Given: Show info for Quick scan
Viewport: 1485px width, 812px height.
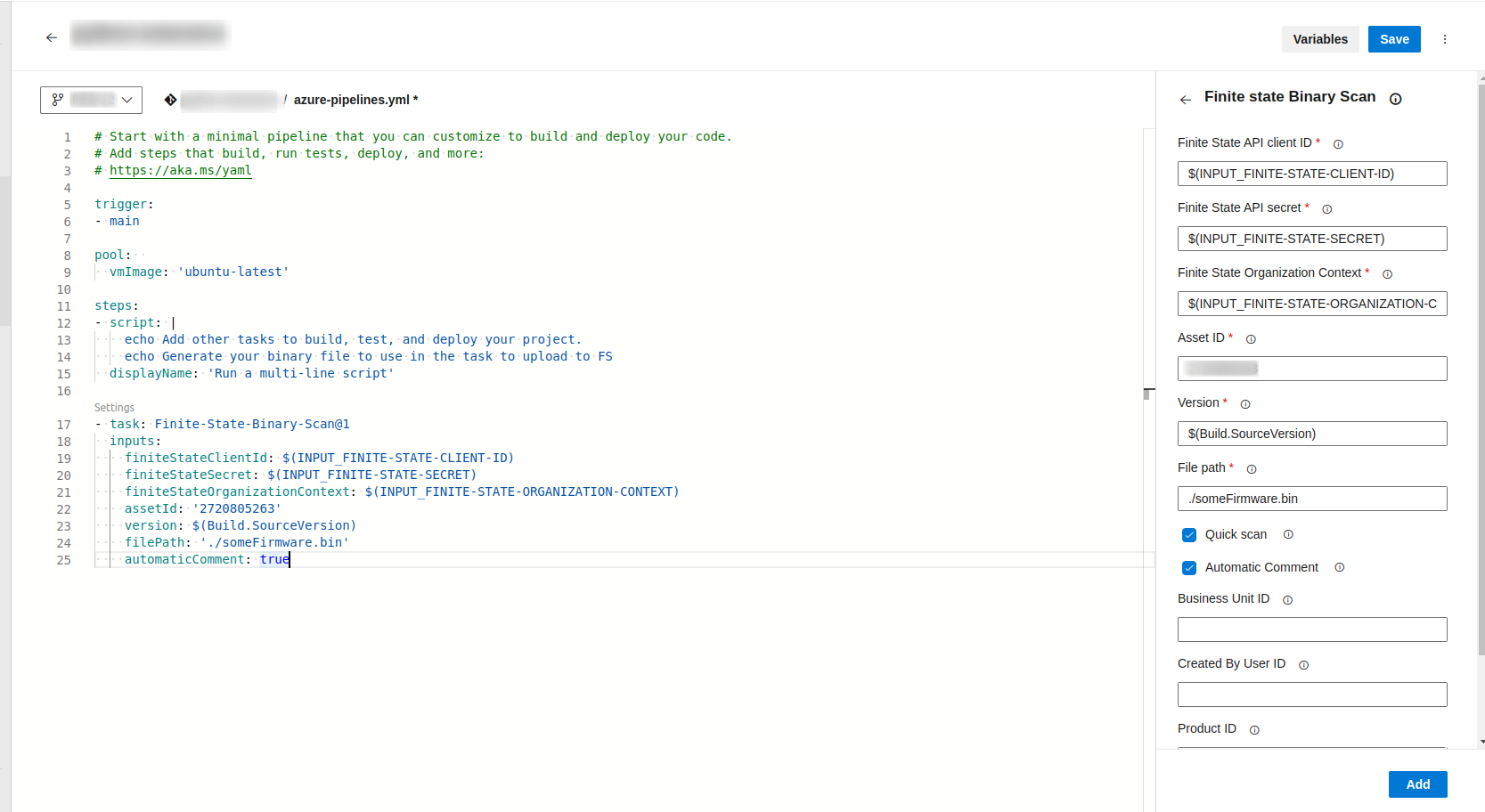Looking at the screenshot, I should point(1288,534).
